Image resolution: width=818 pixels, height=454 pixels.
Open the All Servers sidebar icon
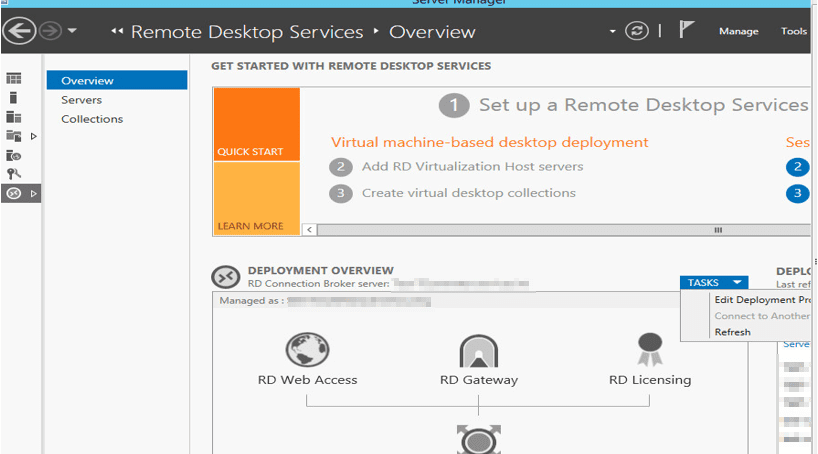pos(14,117)
